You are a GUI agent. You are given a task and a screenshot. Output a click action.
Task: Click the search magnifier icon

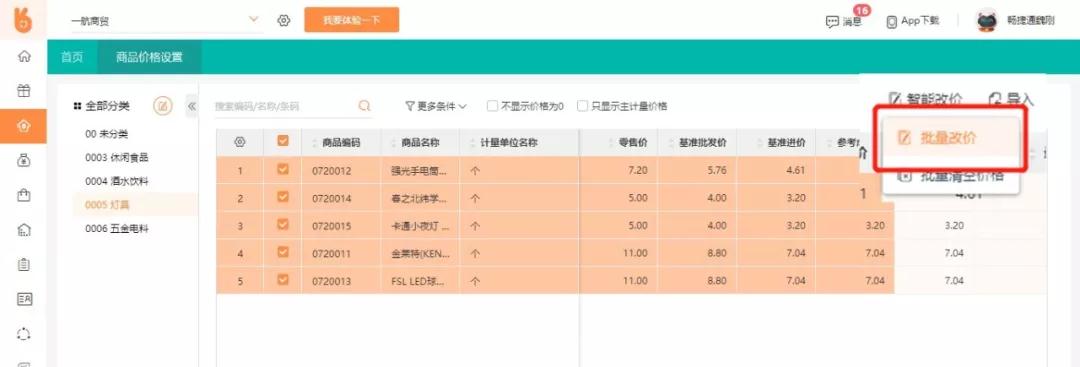[x=364, y=106]
